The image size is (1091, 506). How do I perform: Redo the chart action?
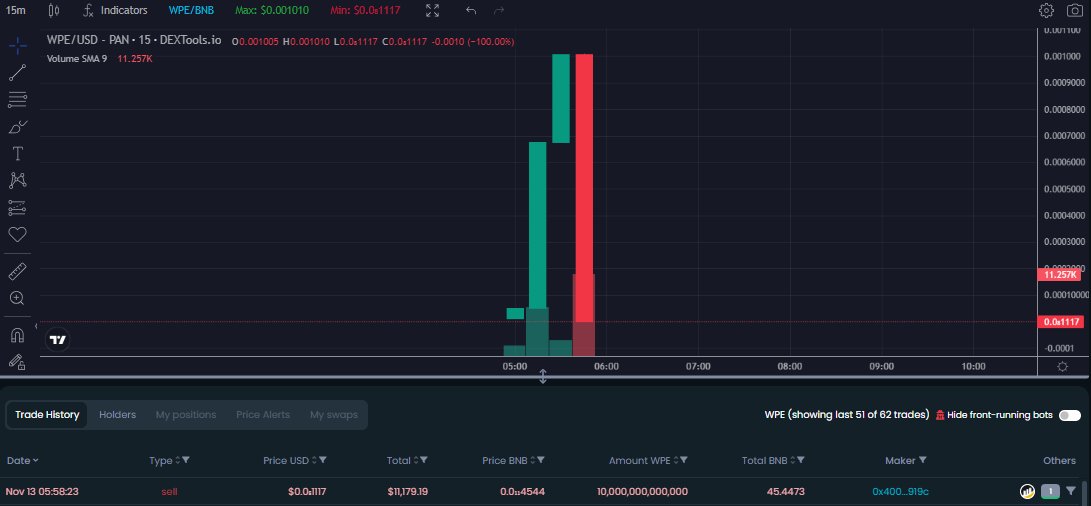click(x=498, y=10)
